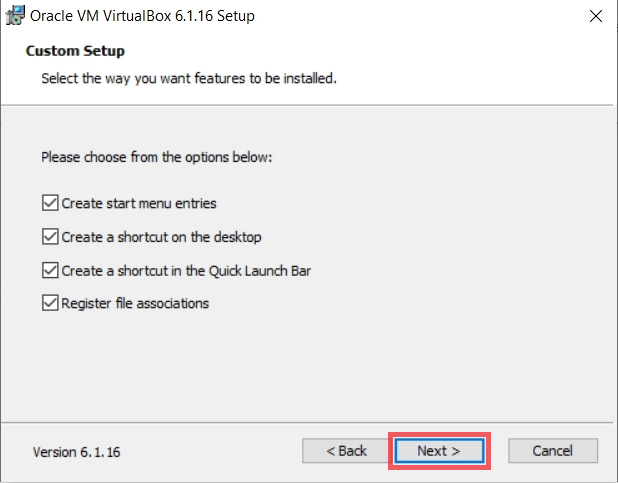Cancel the VirtualBox installation

click(x=553, y=451)
